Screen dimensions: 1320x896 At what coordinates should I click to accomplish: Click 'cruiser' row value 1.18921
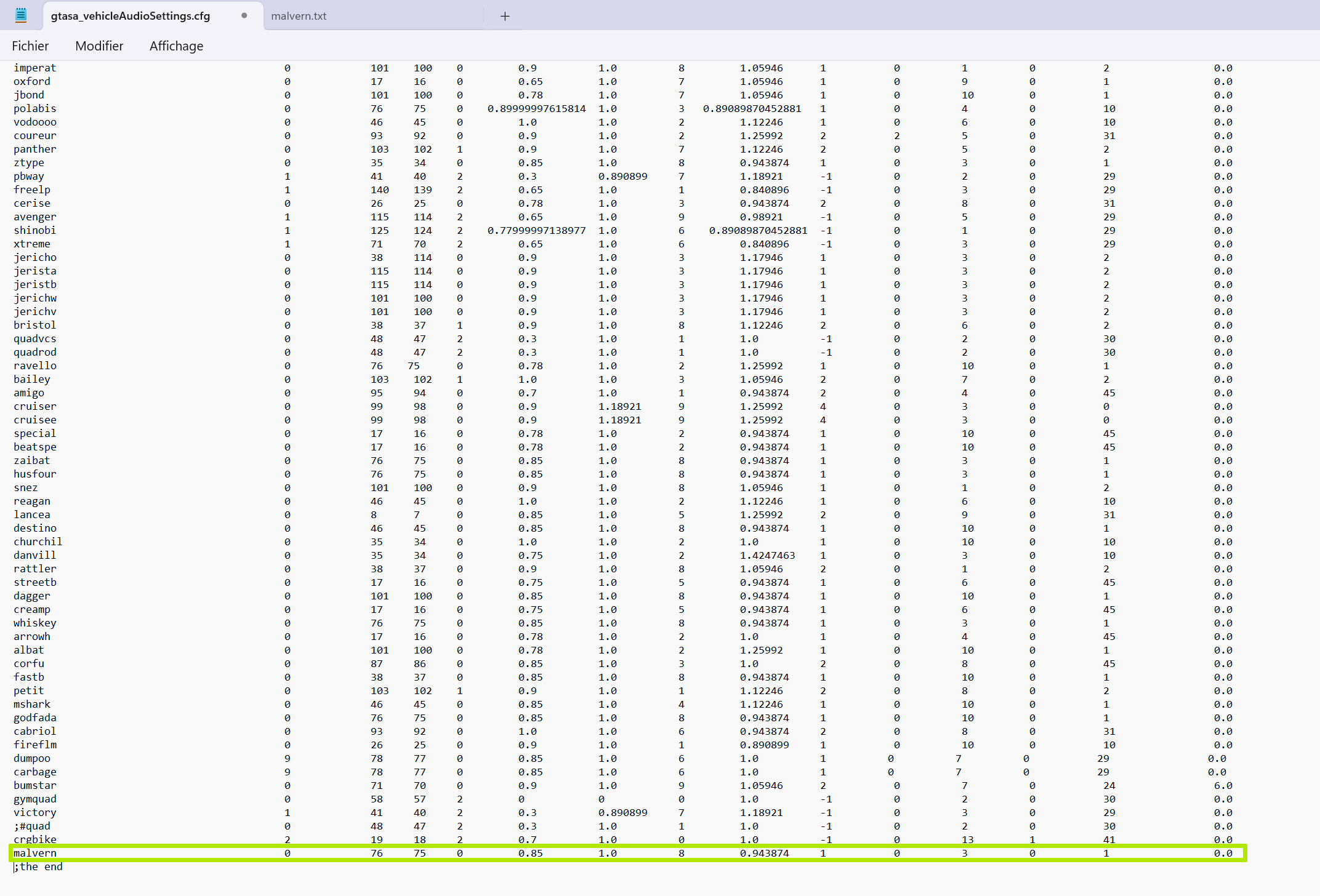pos(619,406)
